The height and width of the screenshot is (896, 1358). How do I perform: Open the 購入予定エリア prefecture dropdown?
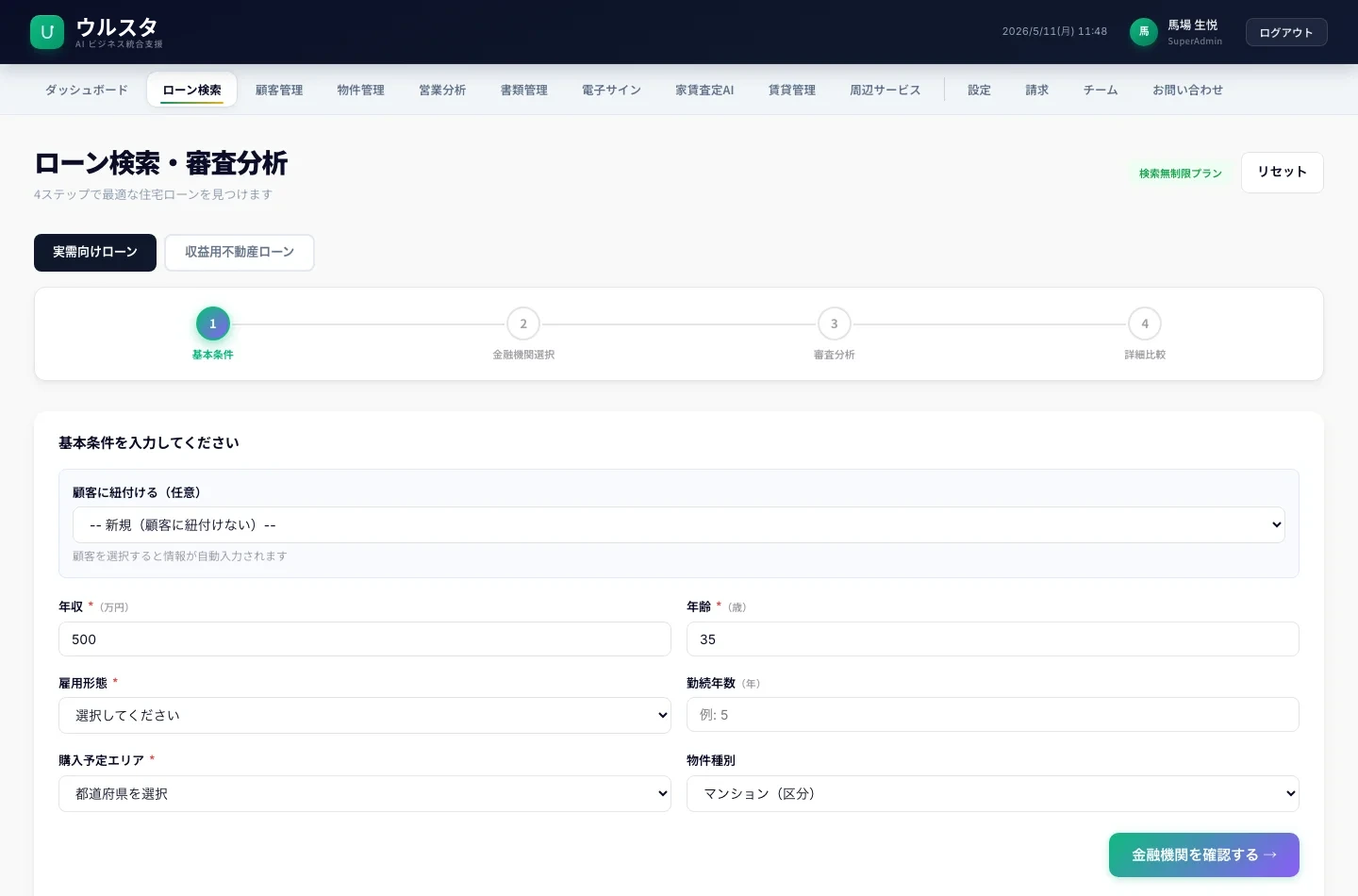point(365,793)
